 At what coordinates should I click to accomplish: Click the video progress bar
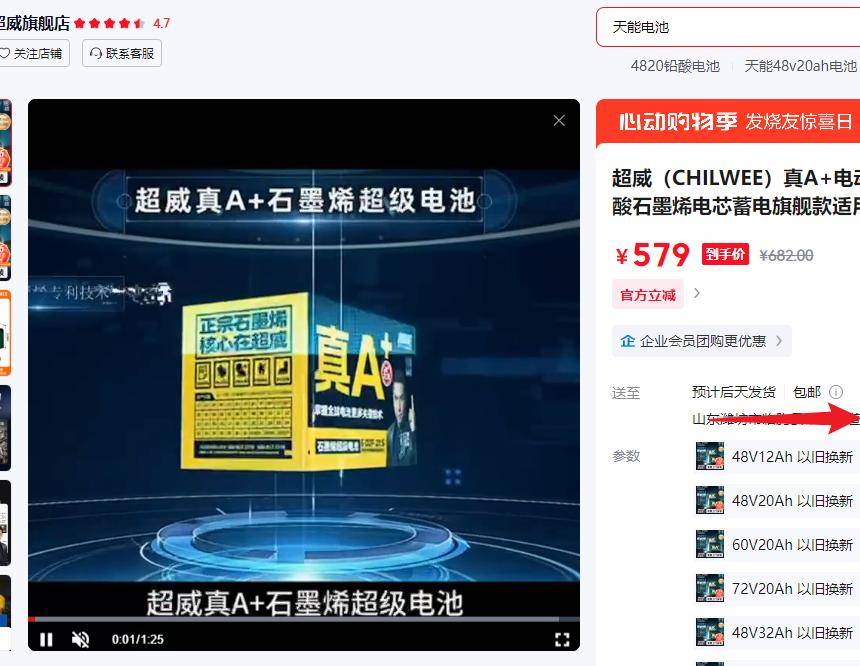[300, 619]
